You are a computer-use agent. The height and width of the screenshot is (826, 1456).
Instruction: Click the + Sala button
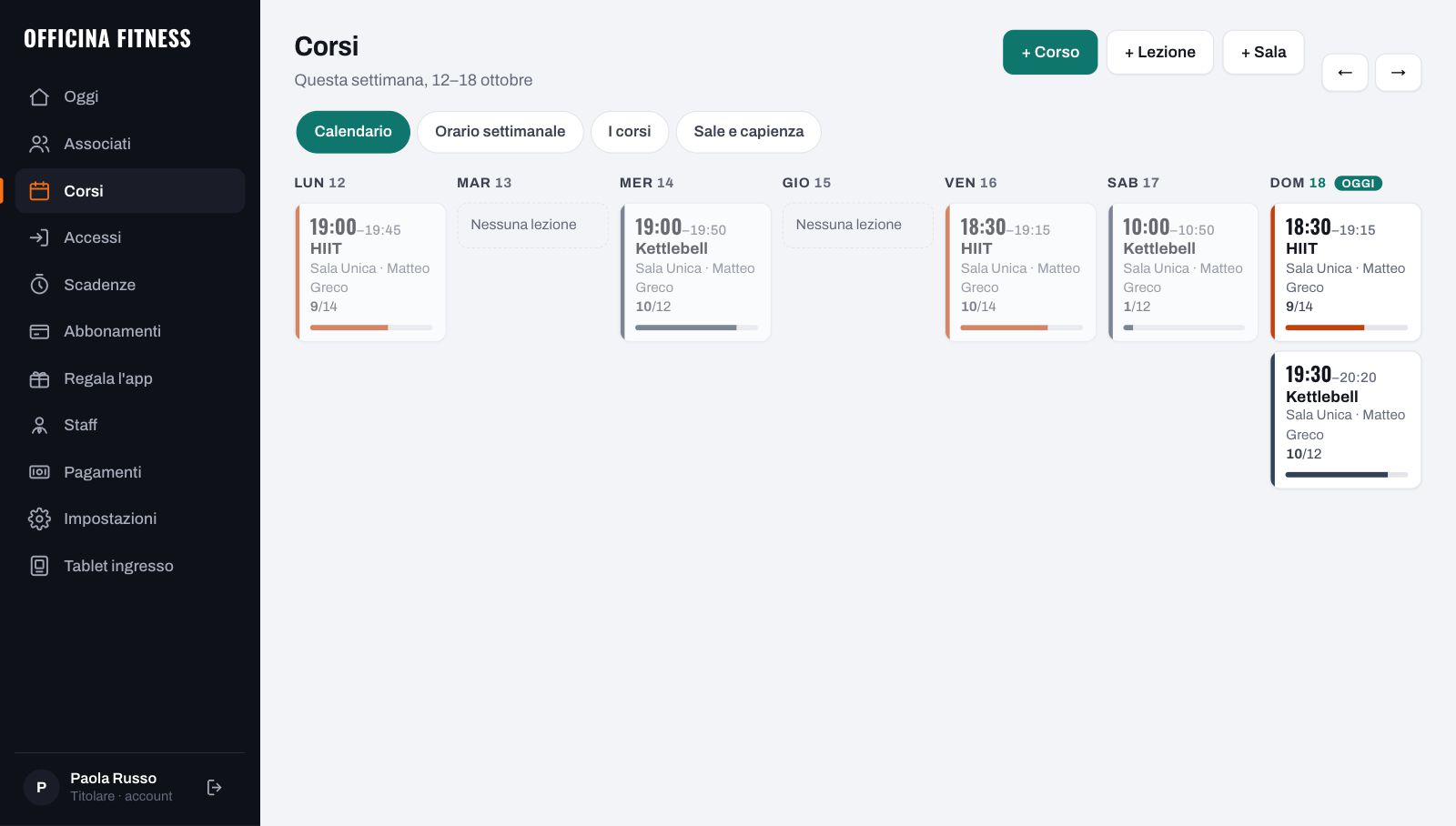point(1264,53)
